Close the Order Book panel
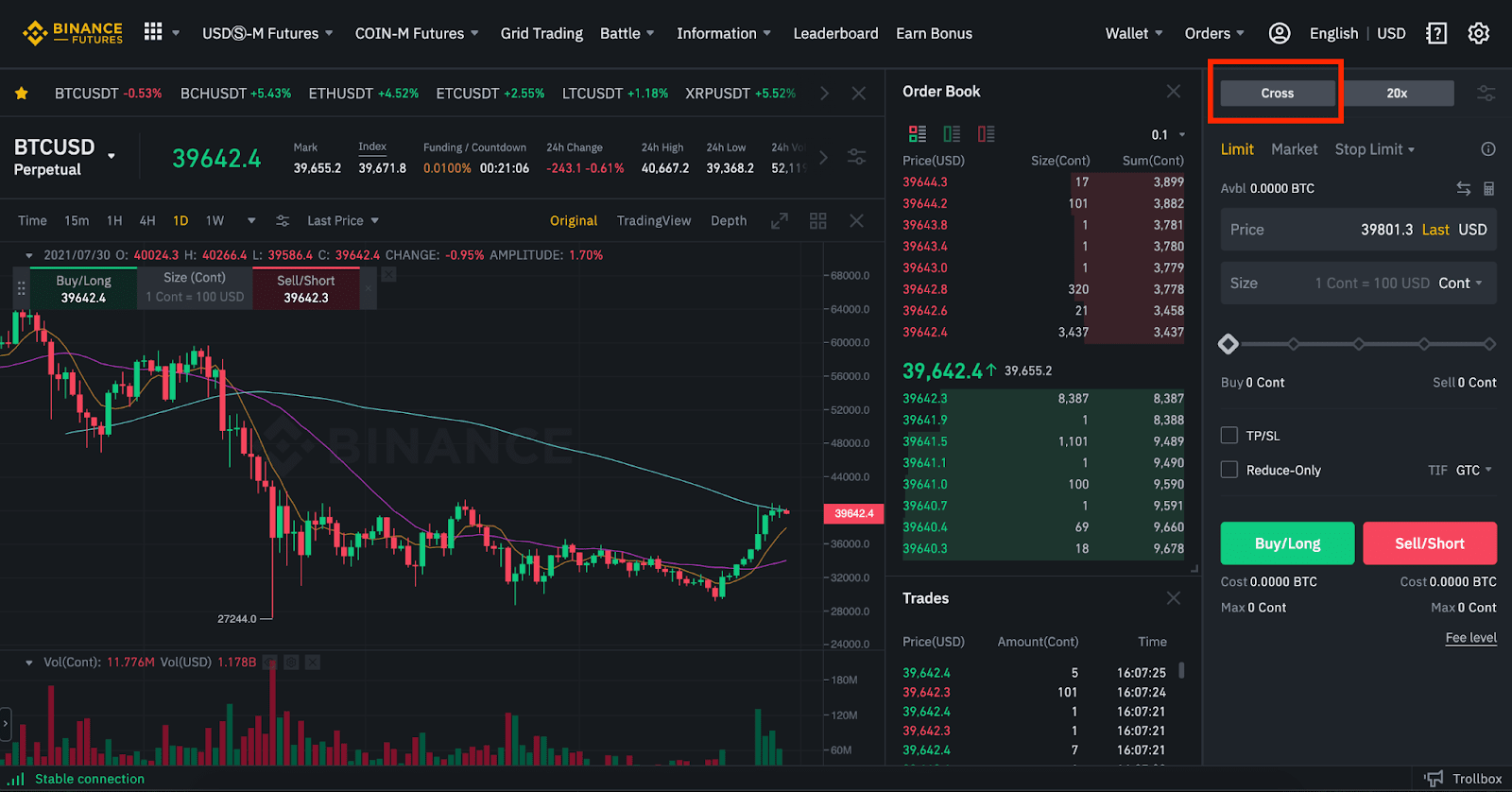The height and width of the screenshot is (792, 1512). (1174, 91)
